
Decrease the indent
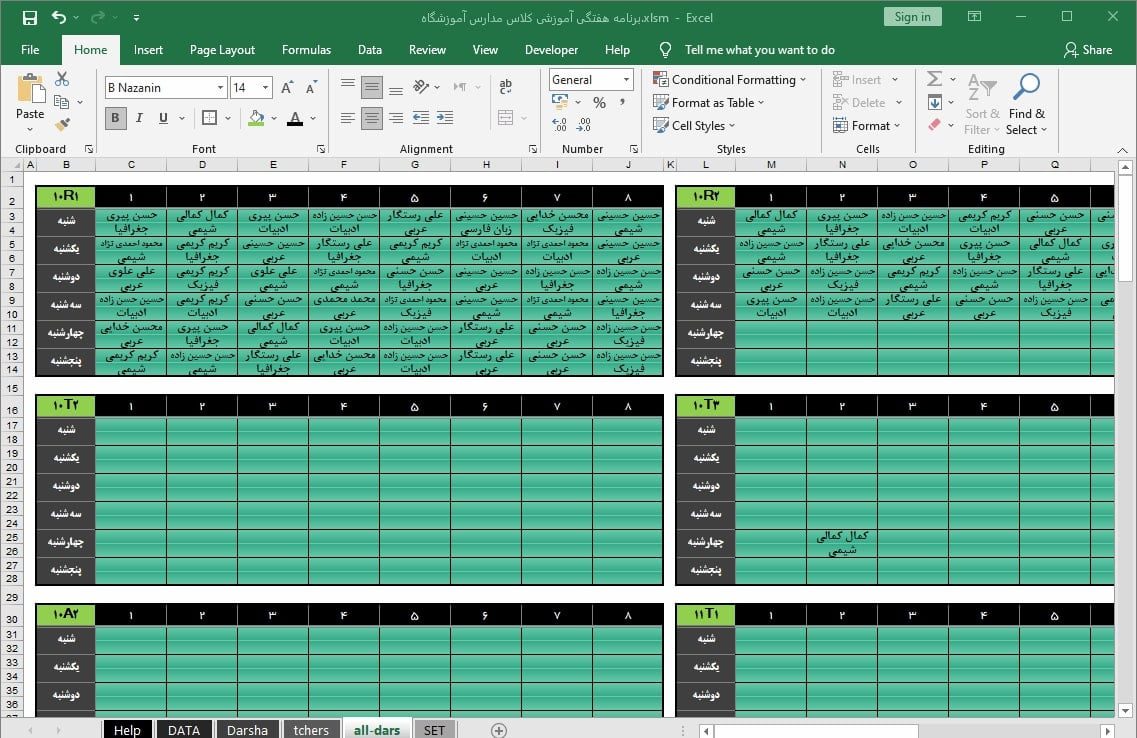point(421,117)
